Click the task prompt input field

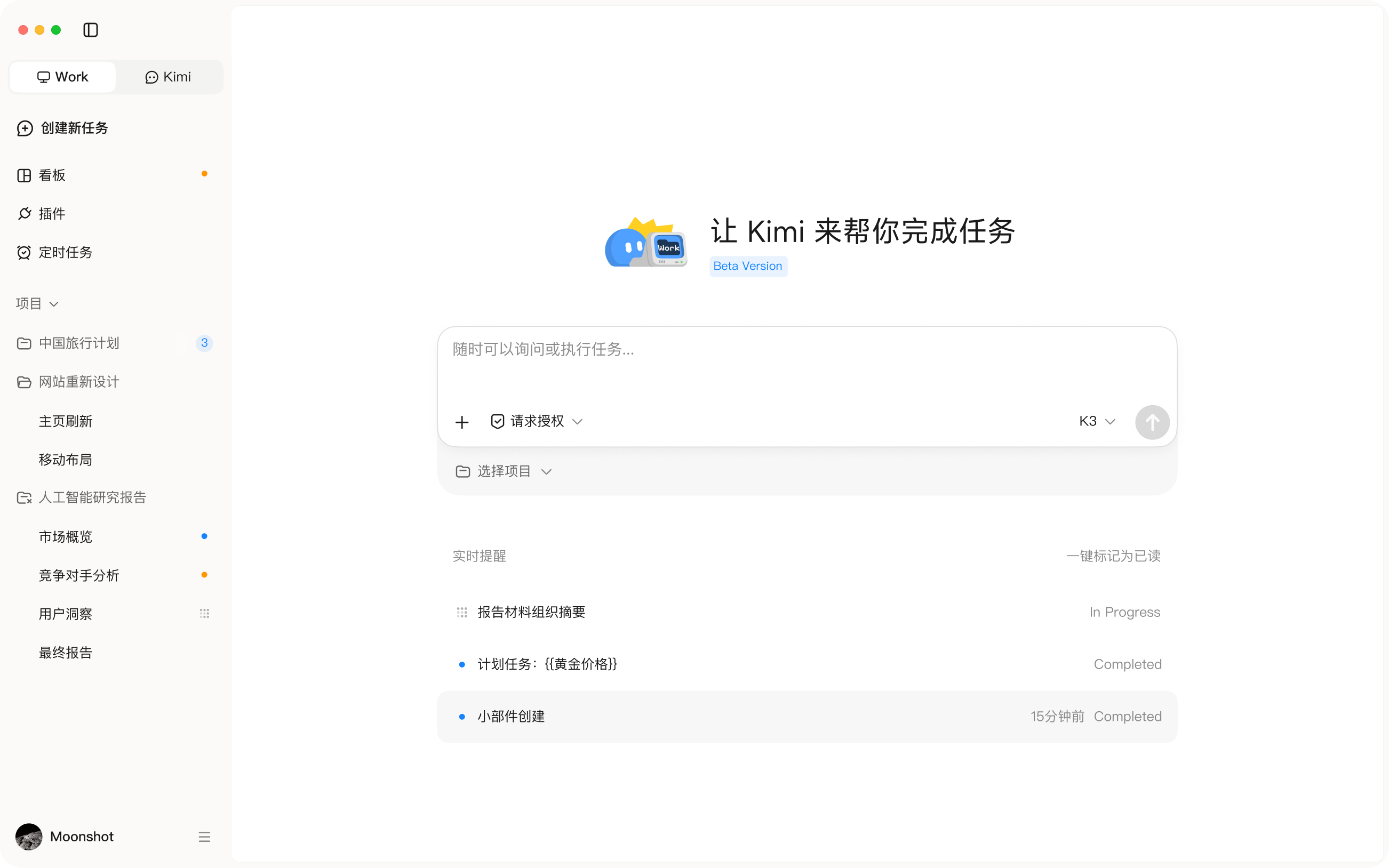pos(807,364)
